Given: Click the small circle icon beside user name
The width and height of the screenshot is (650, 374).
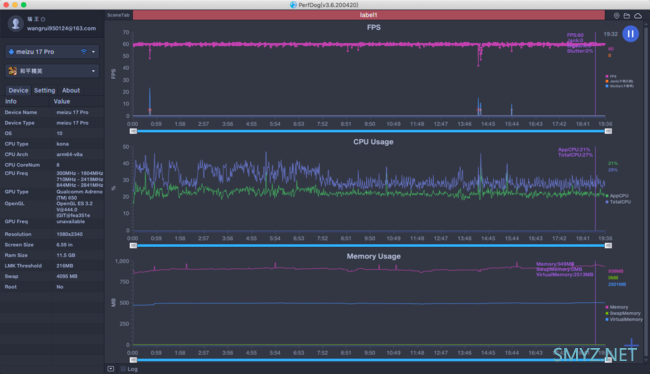Looking at the screenshot, I should [43, 19].
